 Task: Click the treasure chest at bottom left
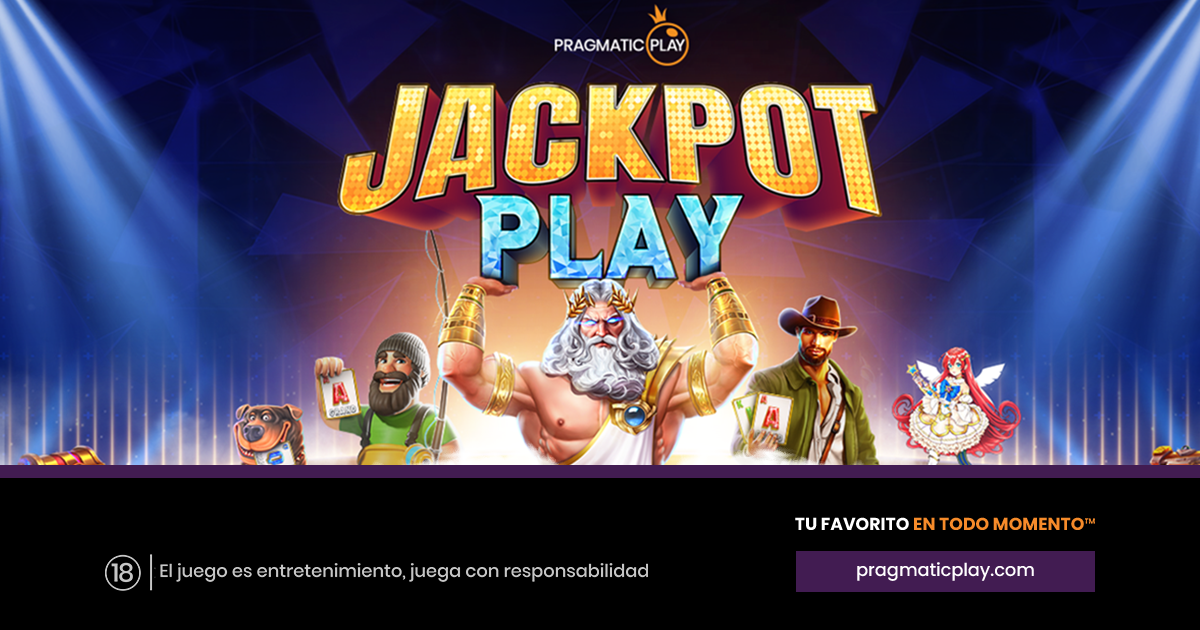pos(62,457)
